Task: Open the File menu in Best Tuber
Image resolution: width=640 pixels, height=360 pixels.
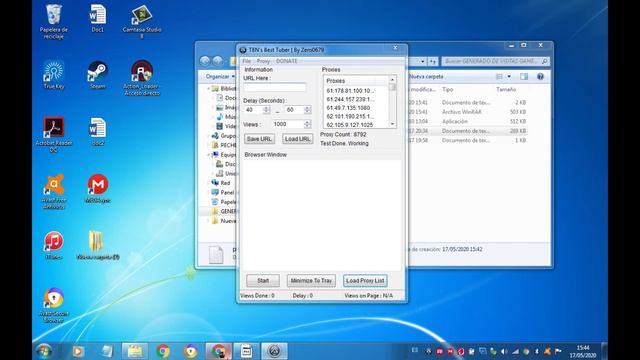Action: [x=247, y=61]
